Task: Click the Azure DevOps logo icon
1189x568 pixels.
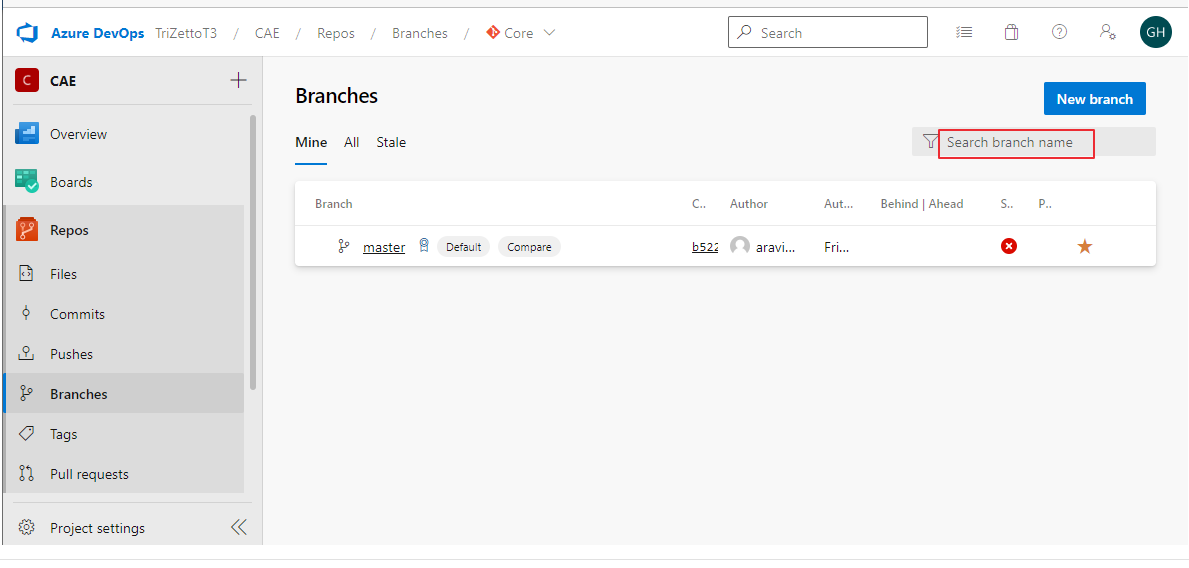Action: pos(27,33)
